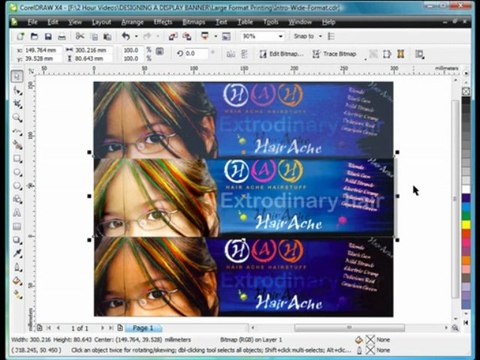Create a new document from toolbar

21,36
